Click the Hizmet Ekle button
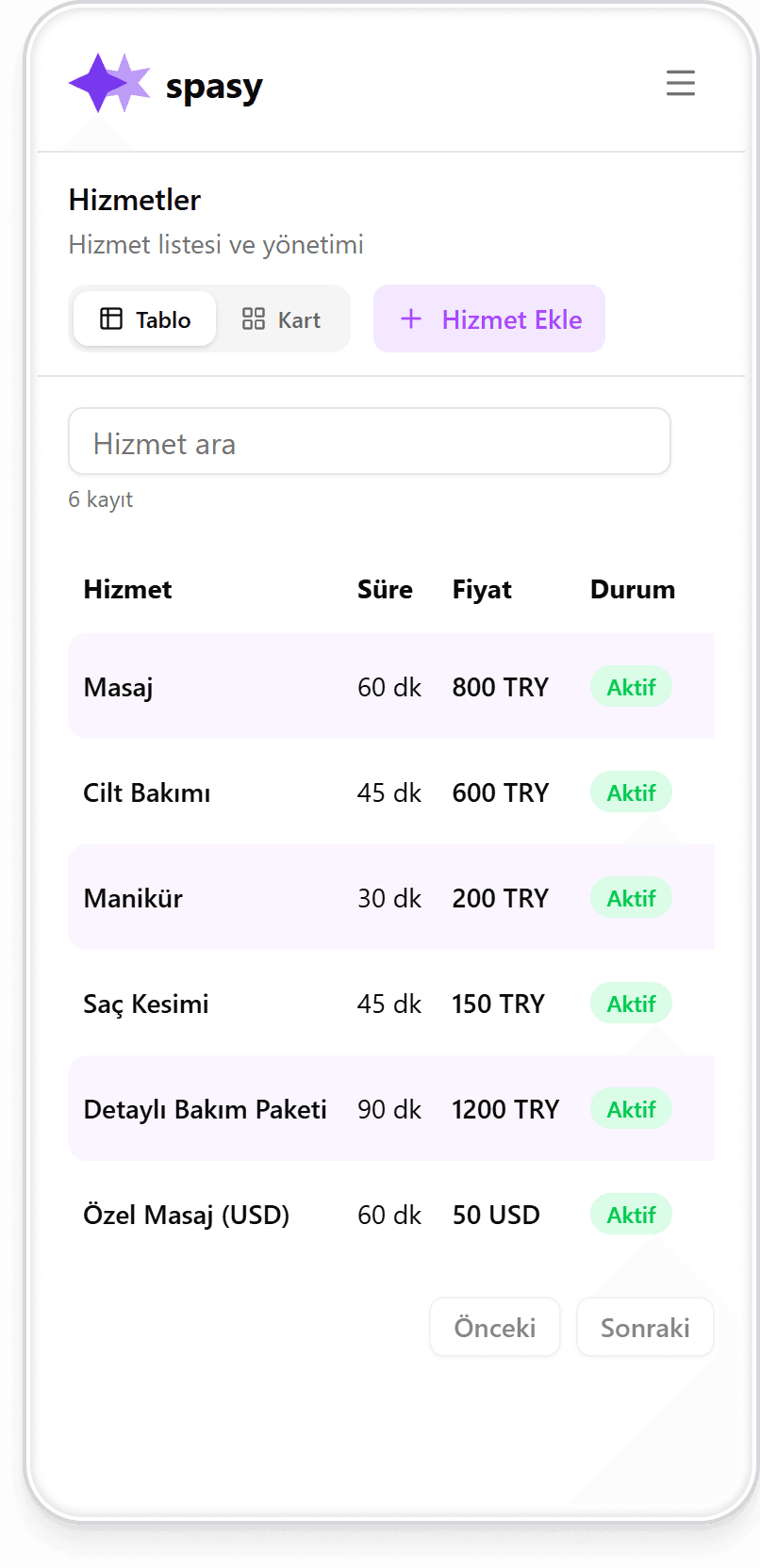 489,318
